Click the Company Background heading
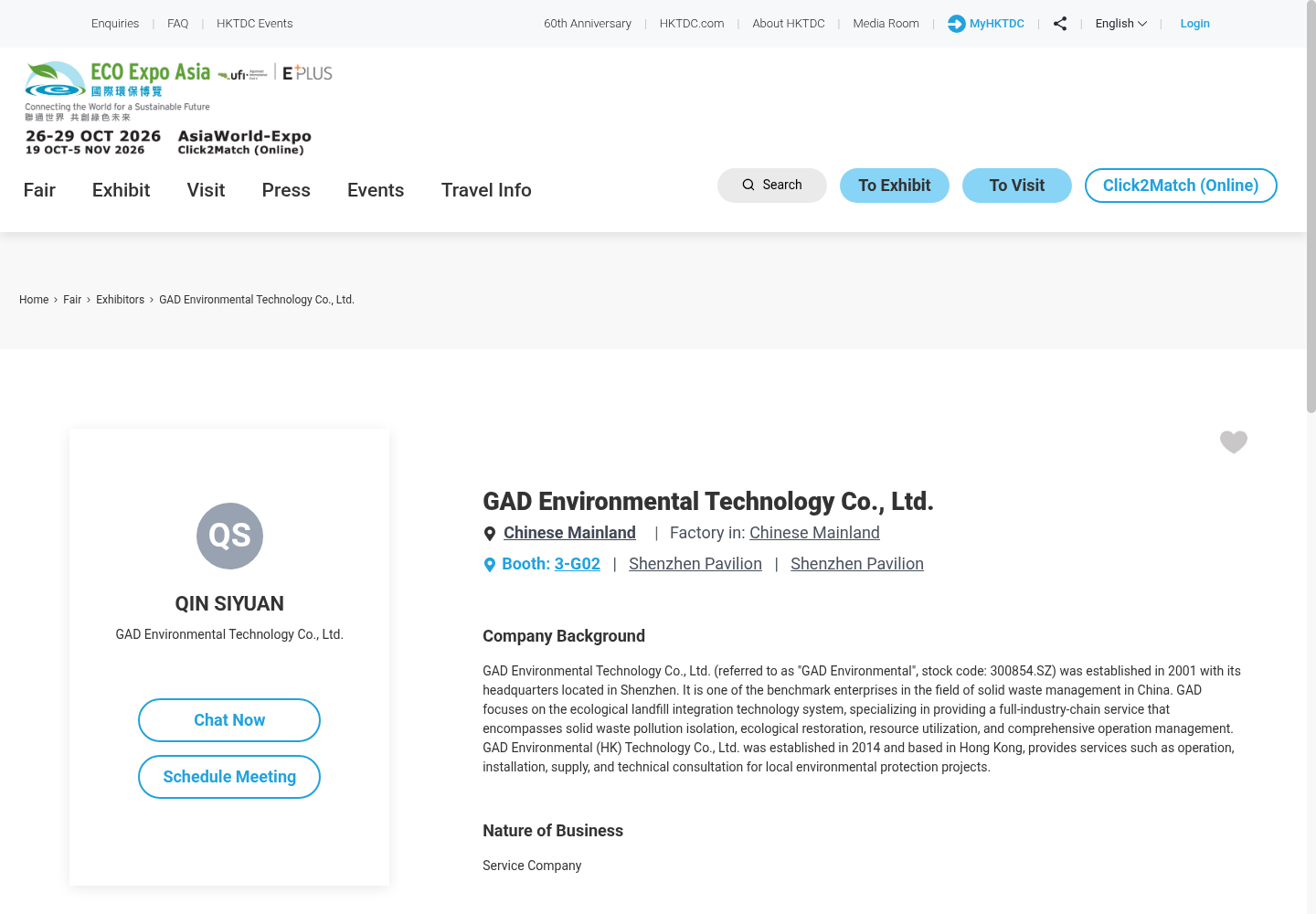 tap(564, 636)
